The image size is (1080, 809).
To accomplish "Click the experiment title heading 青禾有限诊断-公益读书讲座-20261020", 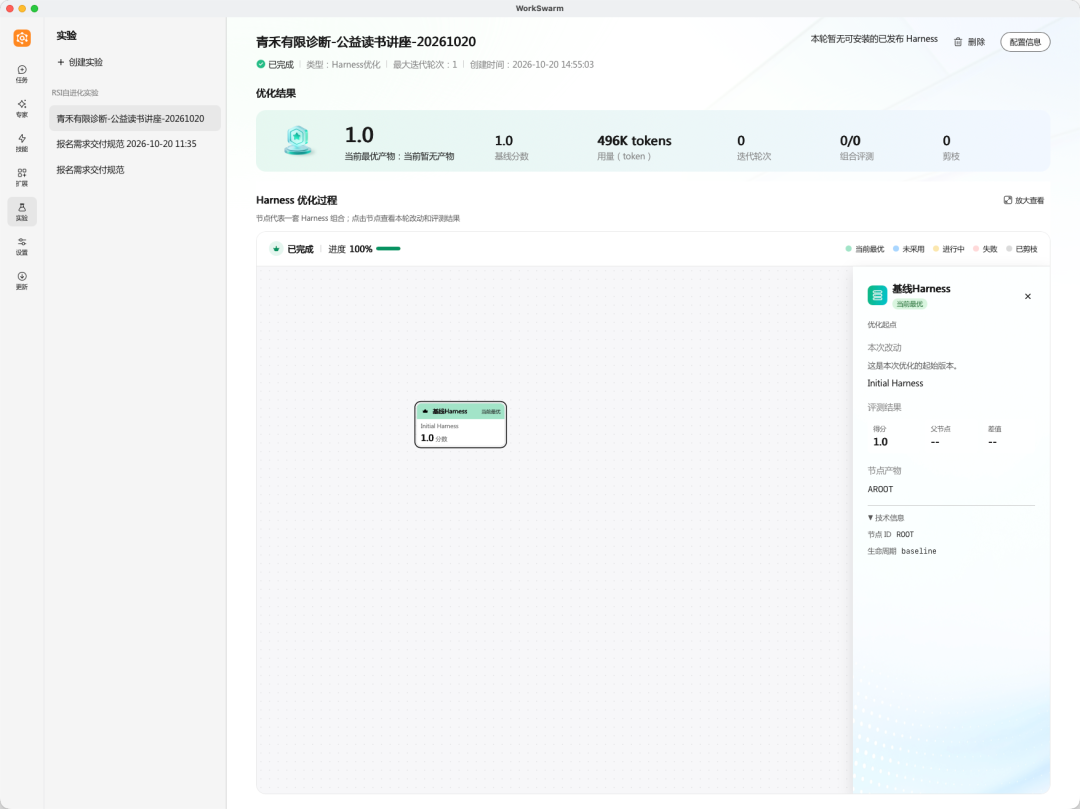I will pos(366,42).
